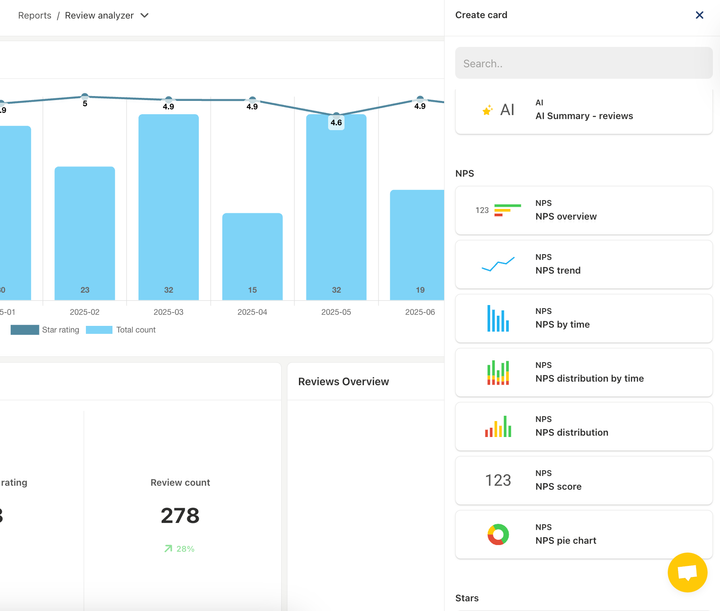Click the card search field
720x611 pixels.
coord(584,63)
